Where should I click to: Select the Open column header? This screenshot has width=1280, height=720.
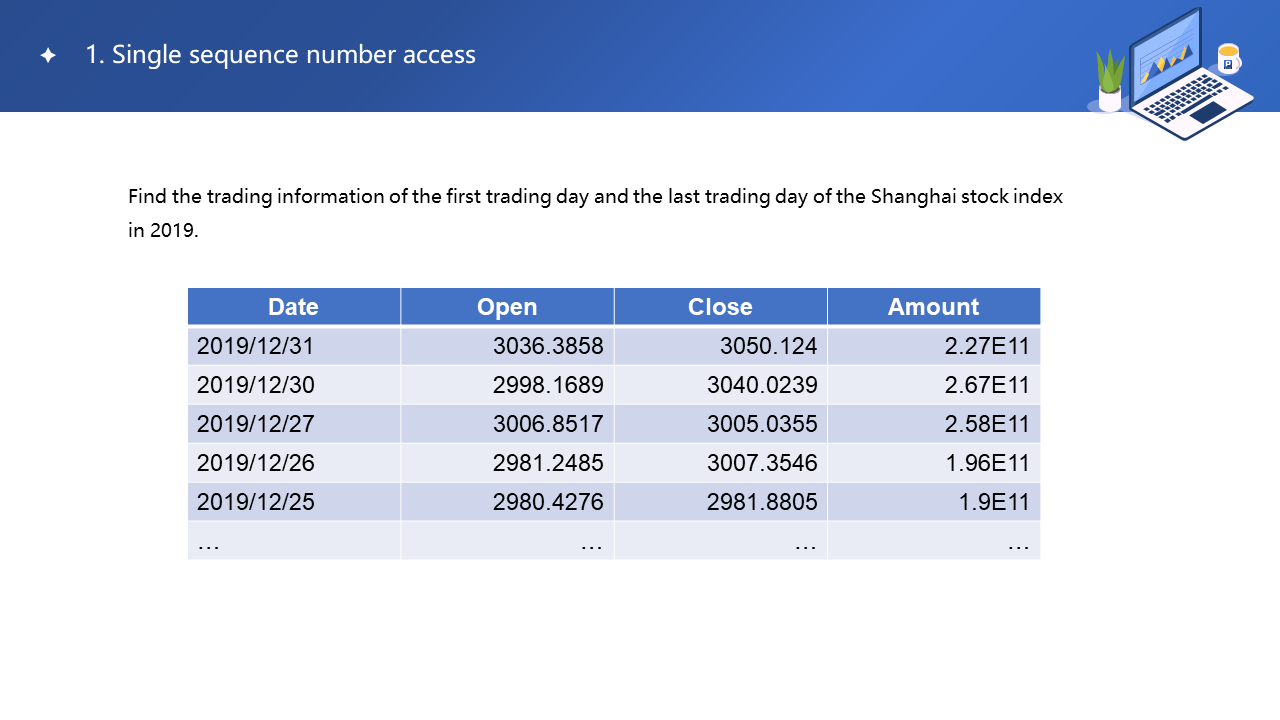click(x=507, y=307)
